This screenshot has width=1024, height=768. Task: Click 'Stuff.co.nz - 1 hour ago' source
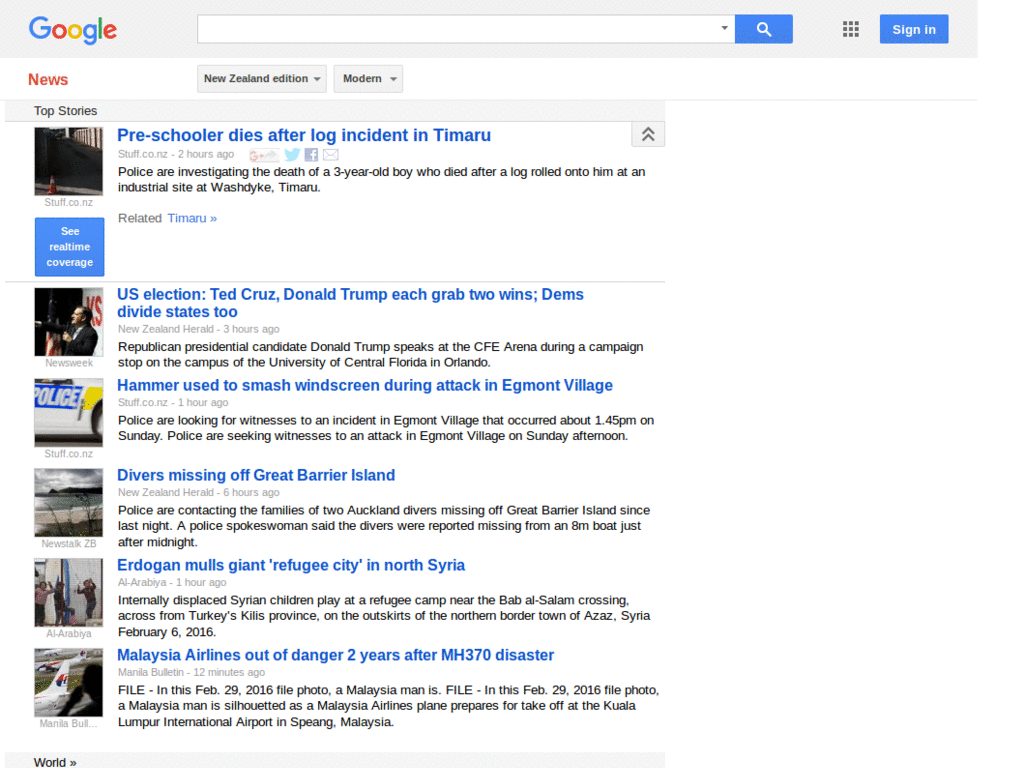click(x=173, y=402)
